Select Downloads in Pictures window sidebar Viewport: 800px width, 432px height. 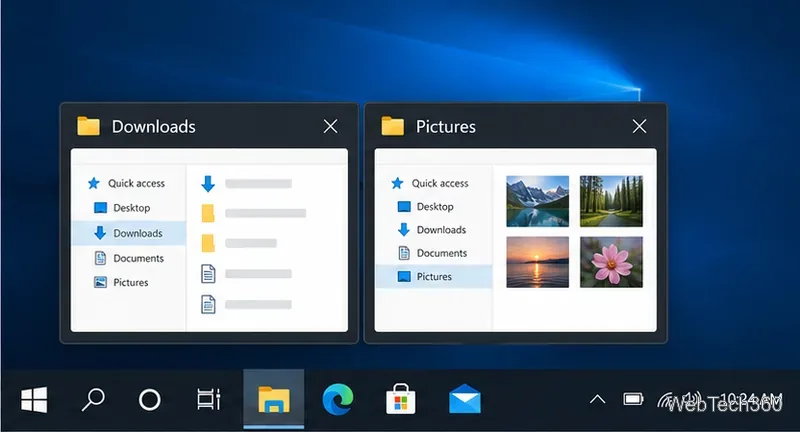[432, 230]
